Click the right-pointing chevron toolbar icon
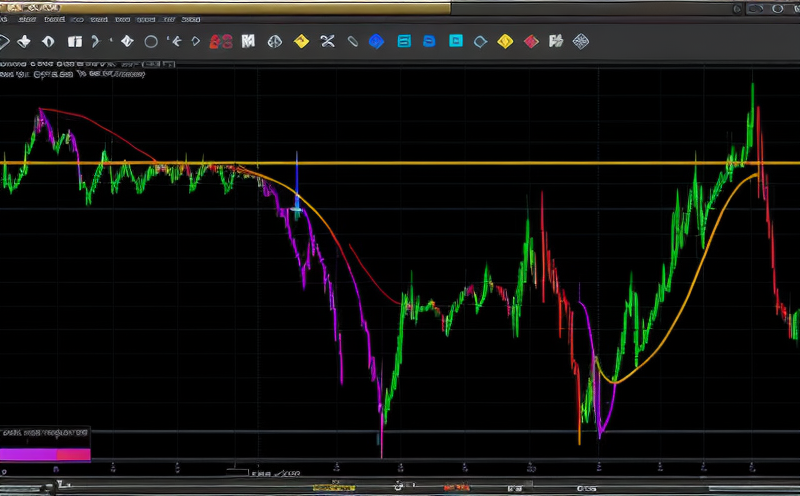 (95, 41)
